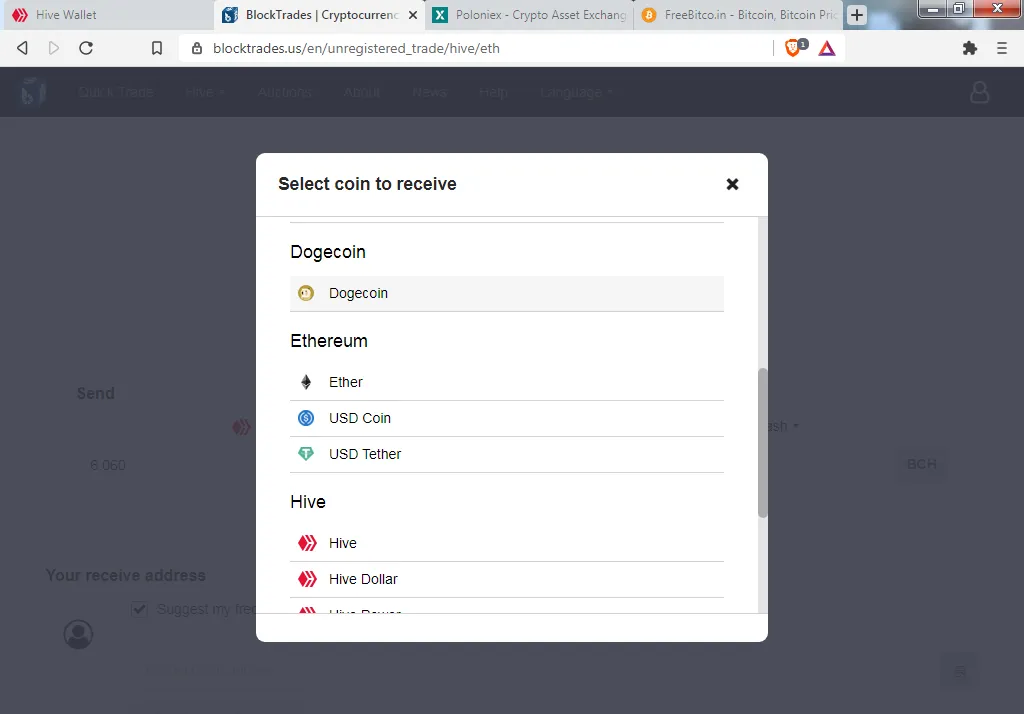
Task: Switch to the FreeBitco.in tab
Action: pos(739,15)
